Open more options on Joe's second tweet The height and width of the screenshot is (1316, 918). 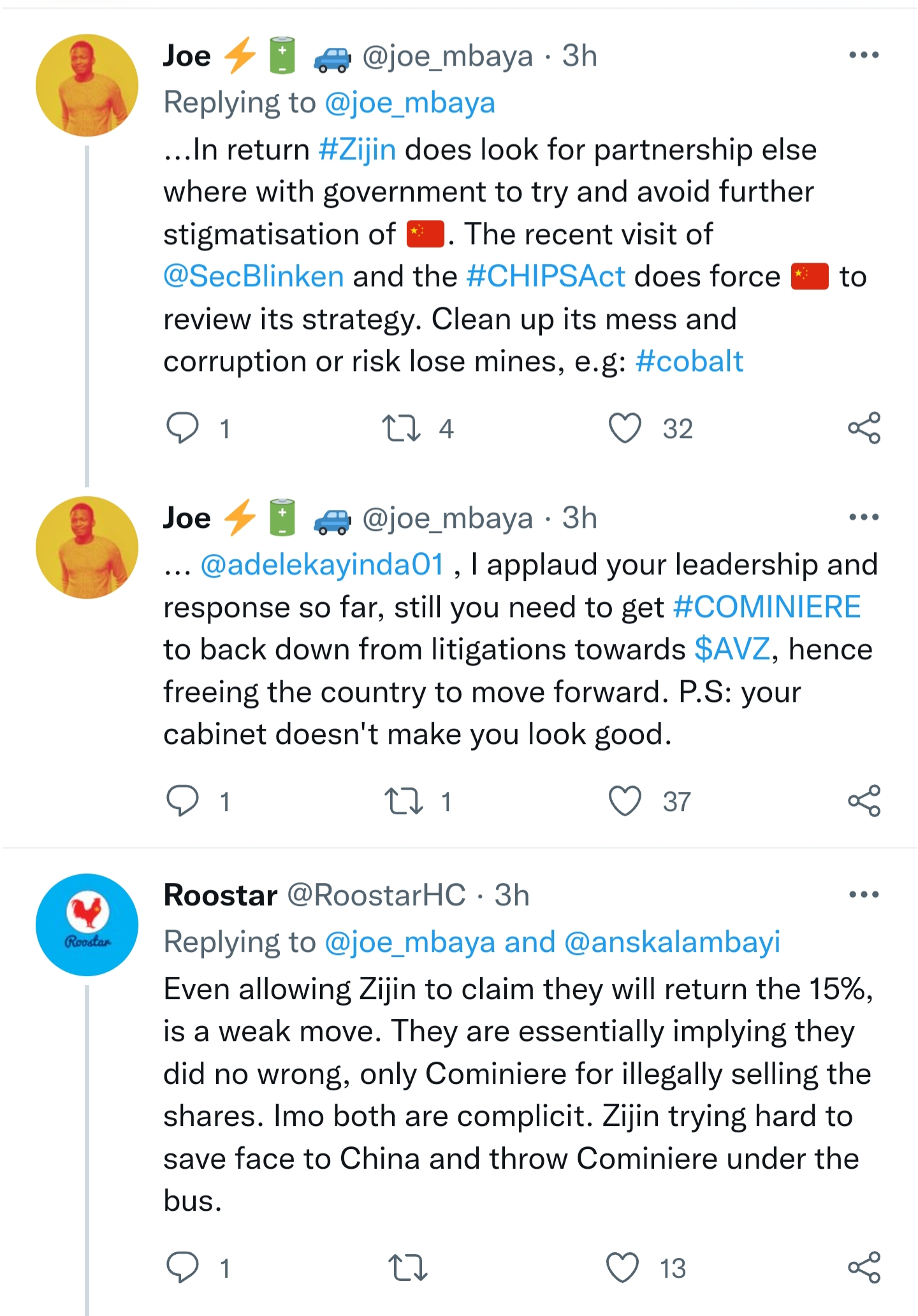(864, 517)
